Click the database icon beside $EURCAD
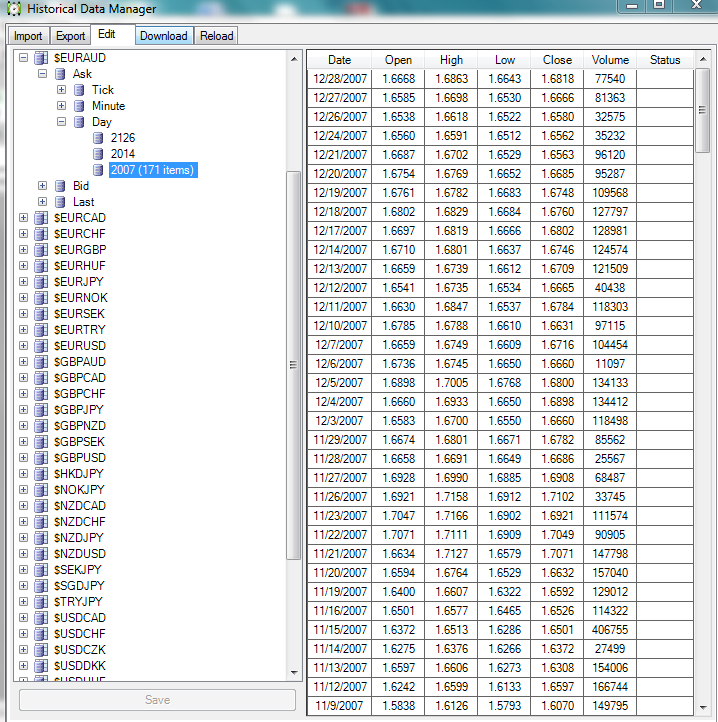The width and height of the screenshot is (718, 722). (x=41, y=218)
